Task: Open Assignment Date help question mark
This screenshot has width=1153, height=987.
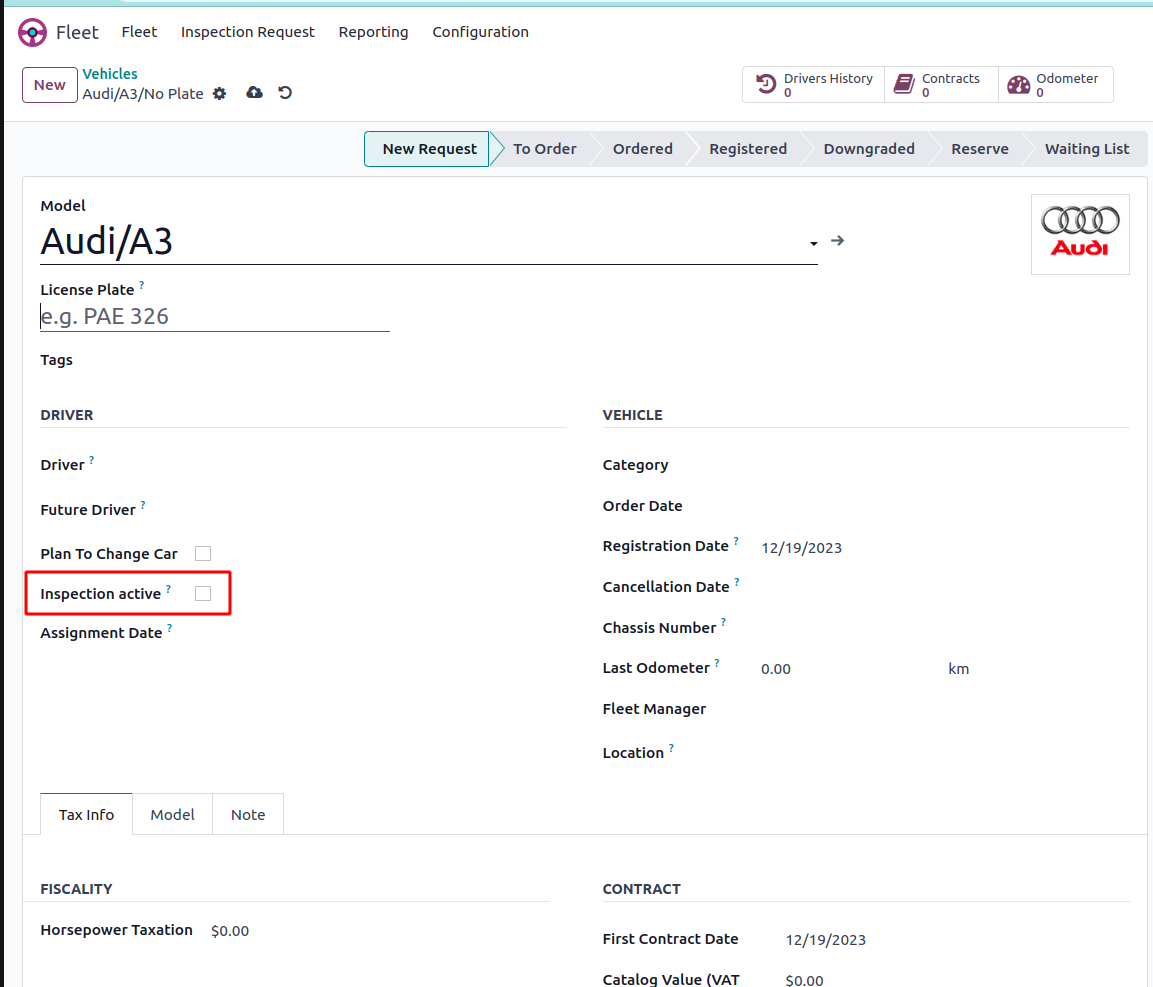Action: 170,627
